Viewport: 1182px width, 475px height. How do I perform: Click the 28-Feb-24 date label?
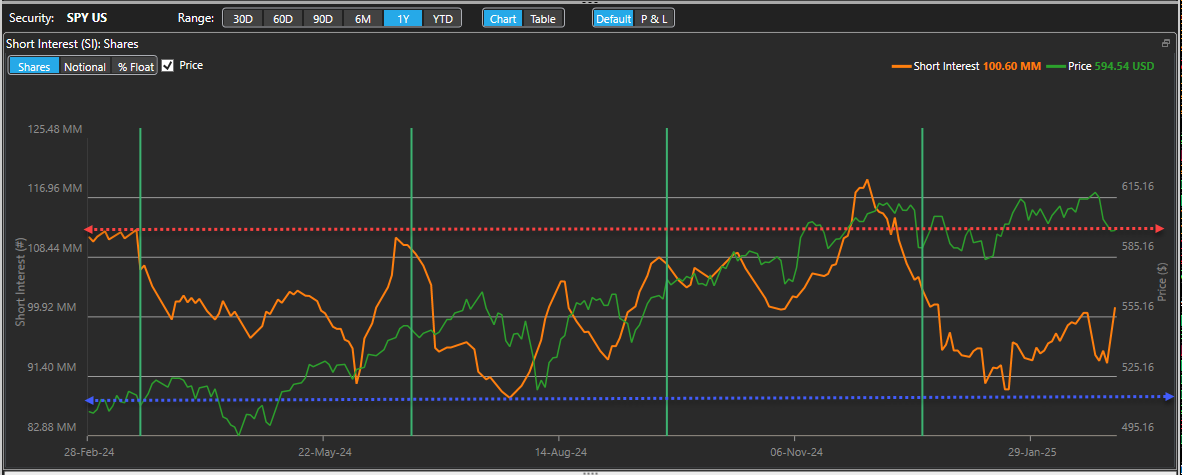(87, 452)
